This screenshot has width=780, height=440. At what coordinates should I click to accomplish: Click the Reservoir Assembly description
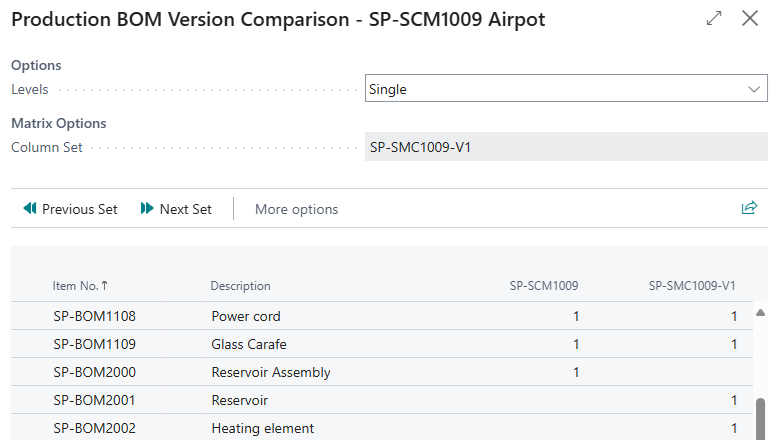271,372
